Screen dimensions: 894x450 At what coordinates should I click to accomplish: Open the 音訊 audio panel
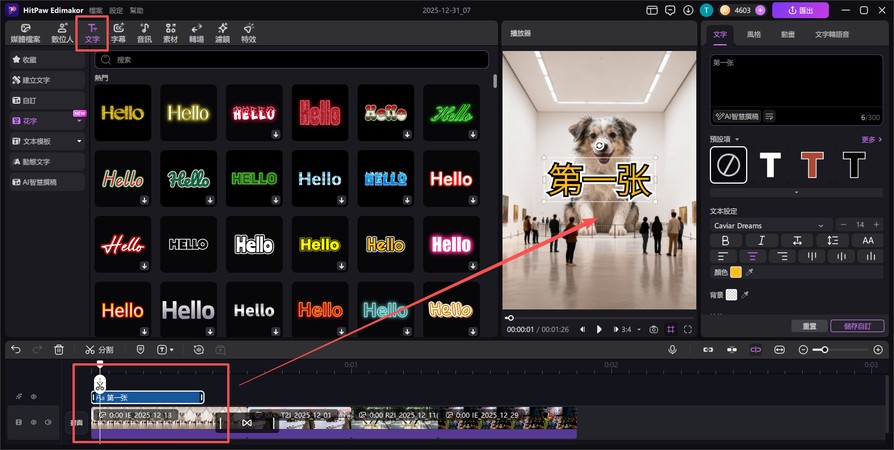click(x=144, y=34)
